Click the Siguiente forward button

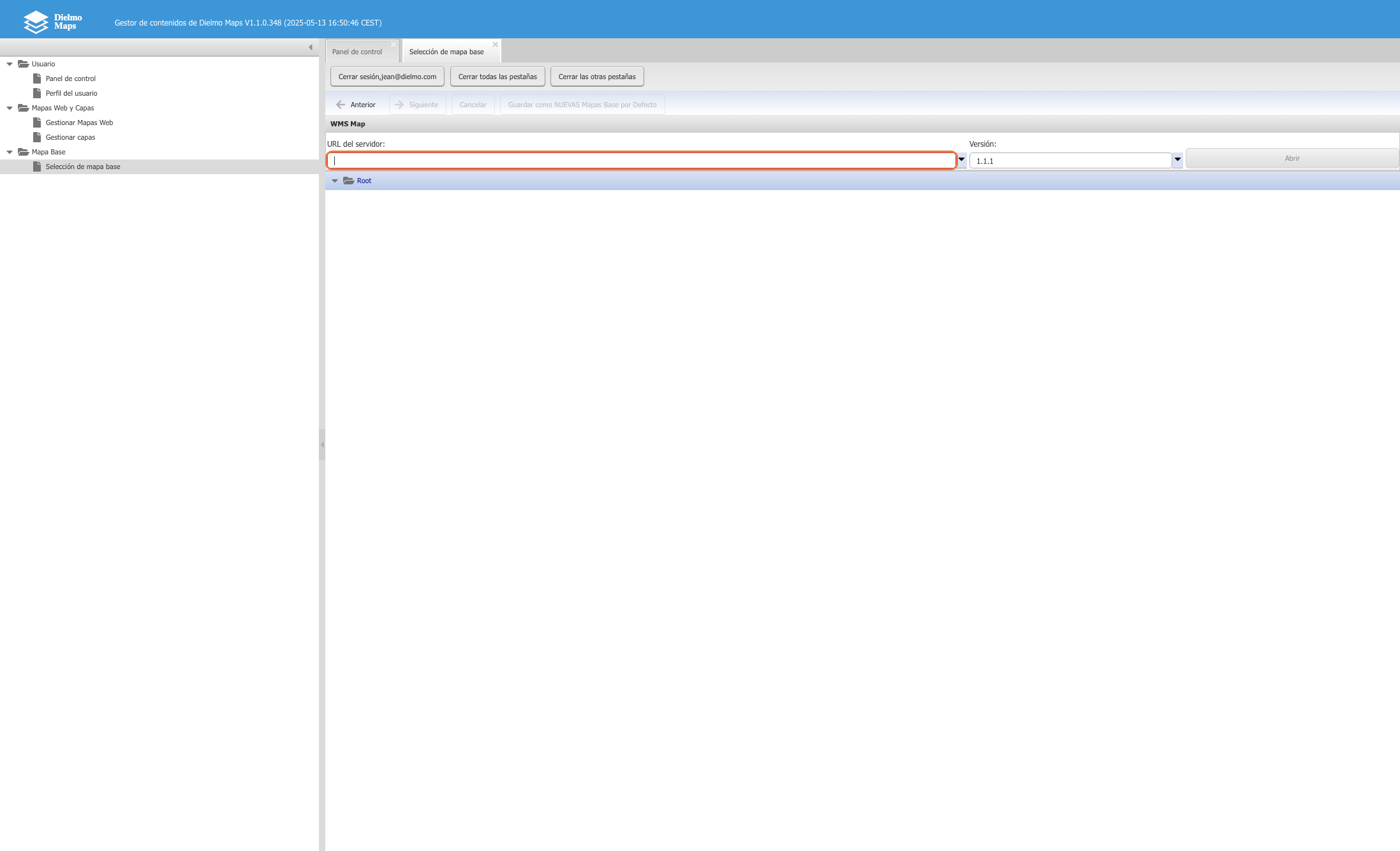(417, 105)
